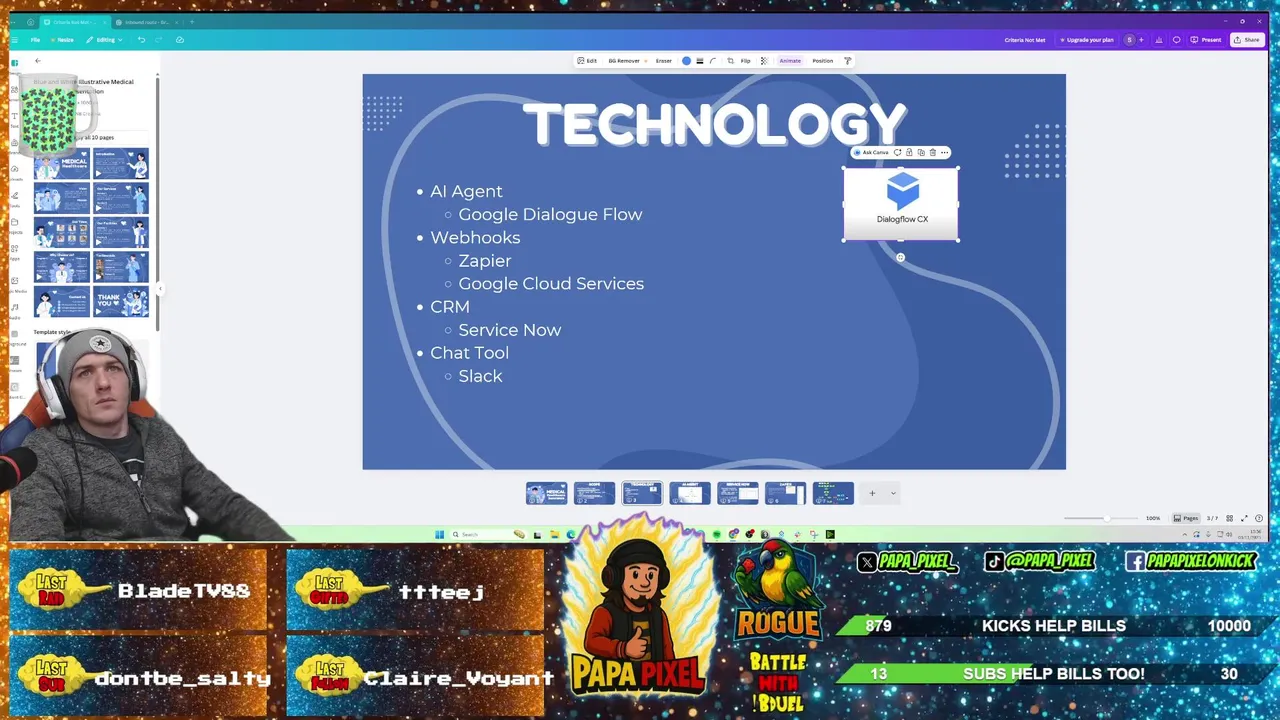1280x720 pixels.
Task: Click the Edit image button
Action: click(x=587, y=61)
